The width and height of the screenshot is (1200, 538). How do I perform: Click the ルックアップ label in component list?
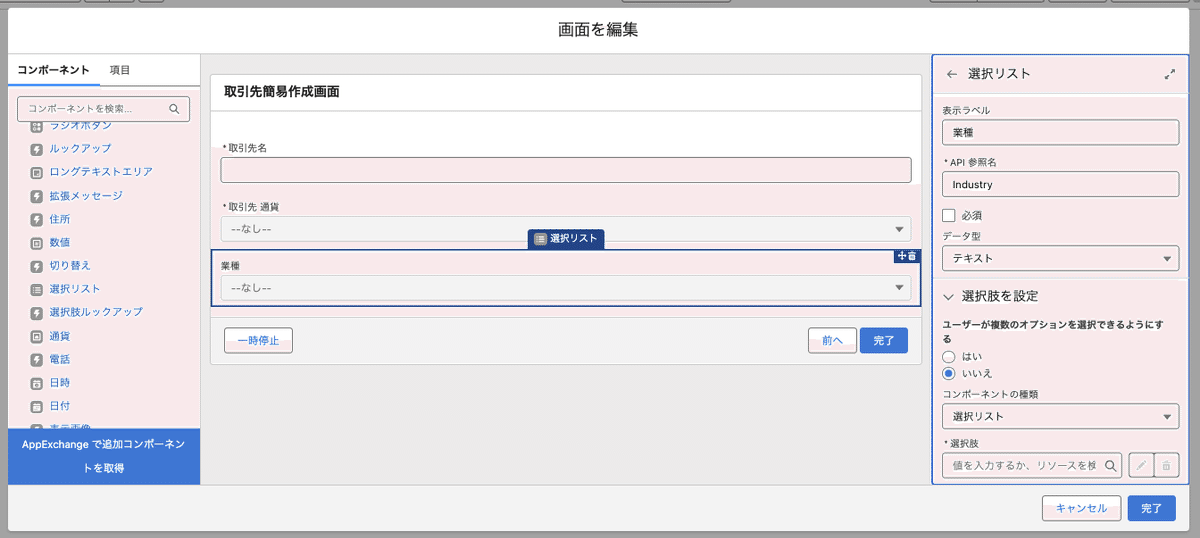point(81,148)
